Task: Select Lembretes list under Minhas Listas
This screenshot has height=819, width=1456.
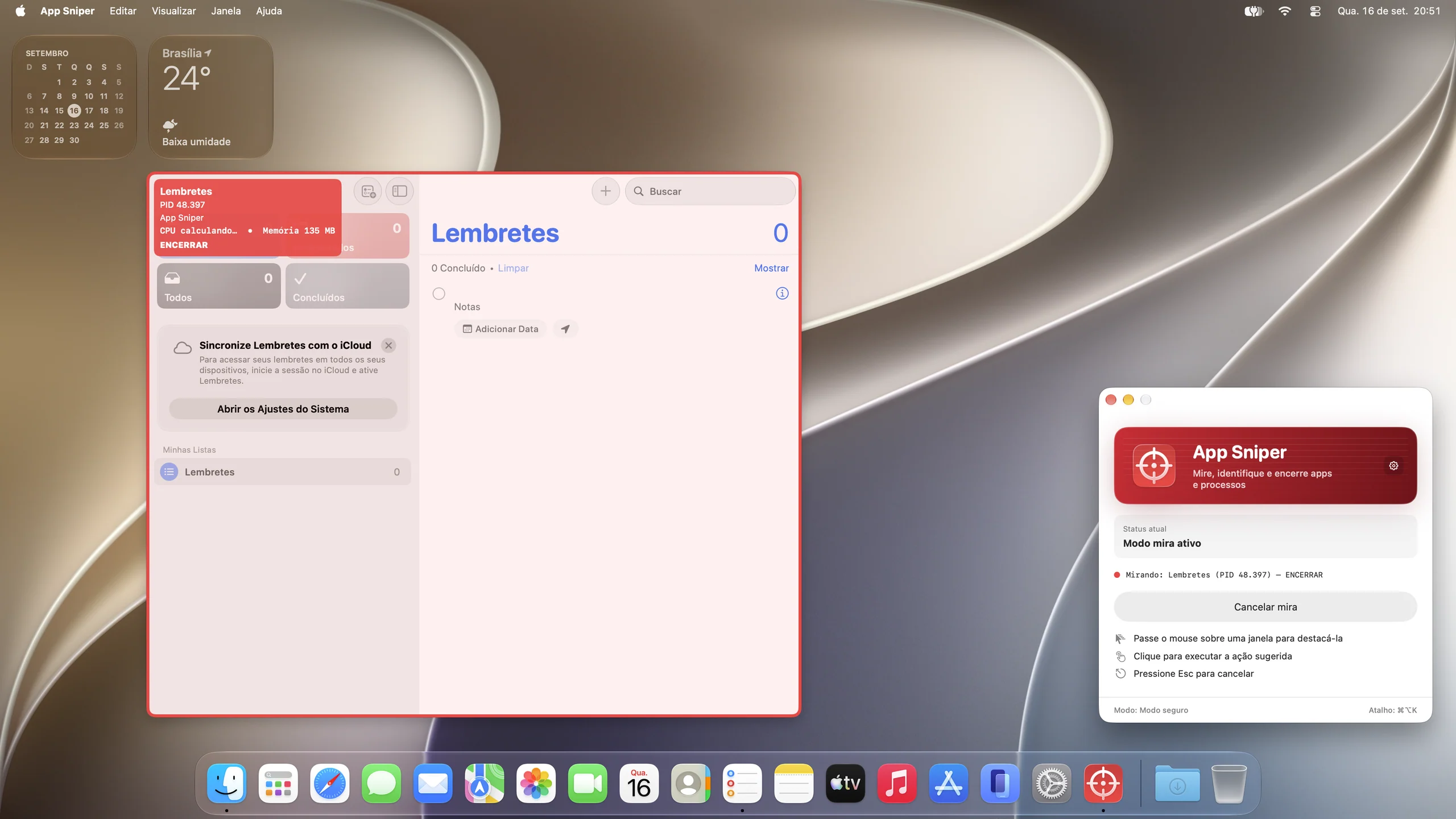Action: 283,472
